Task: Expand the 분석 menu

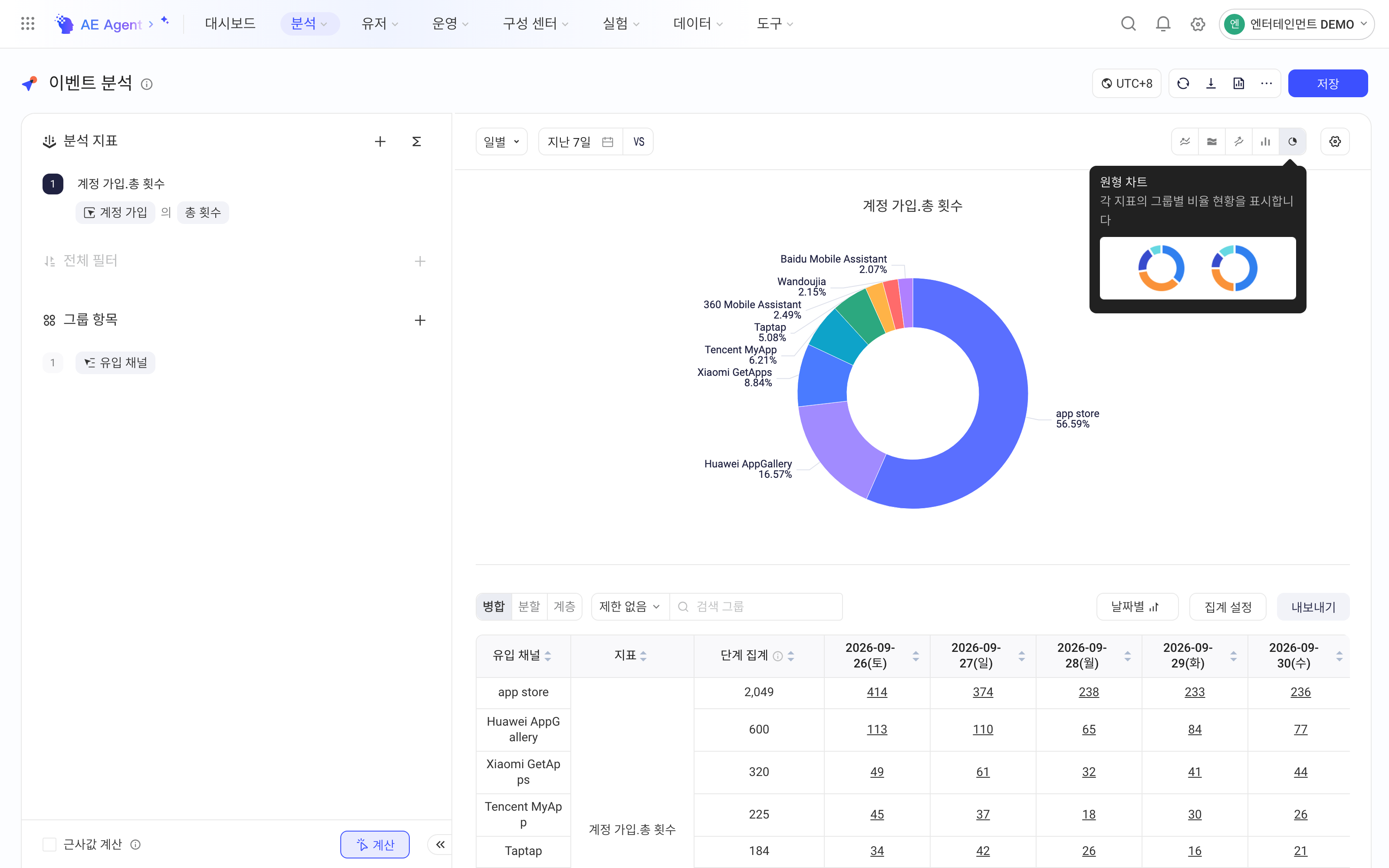Action: coord(310,23)
